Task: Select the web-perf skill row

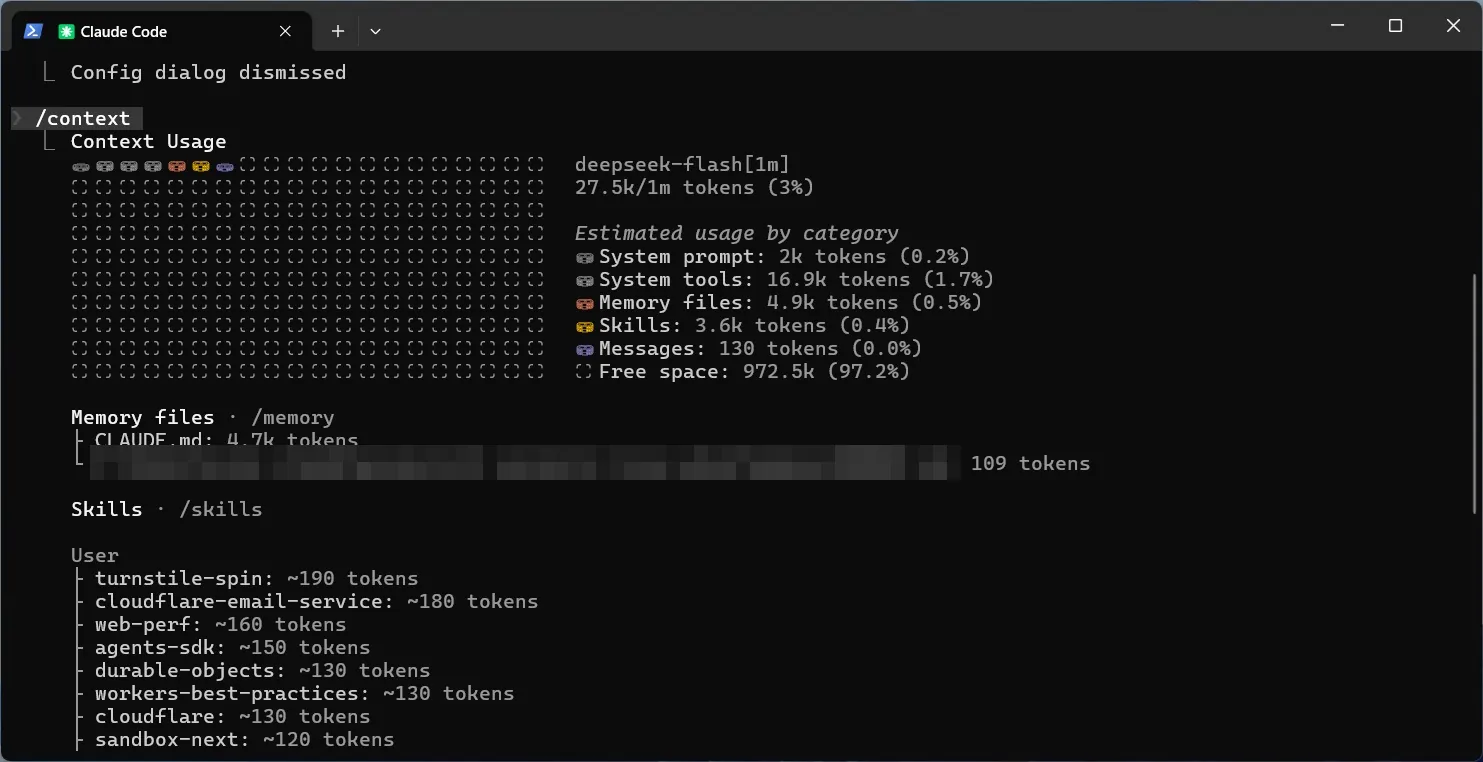Action: point(220,624)
